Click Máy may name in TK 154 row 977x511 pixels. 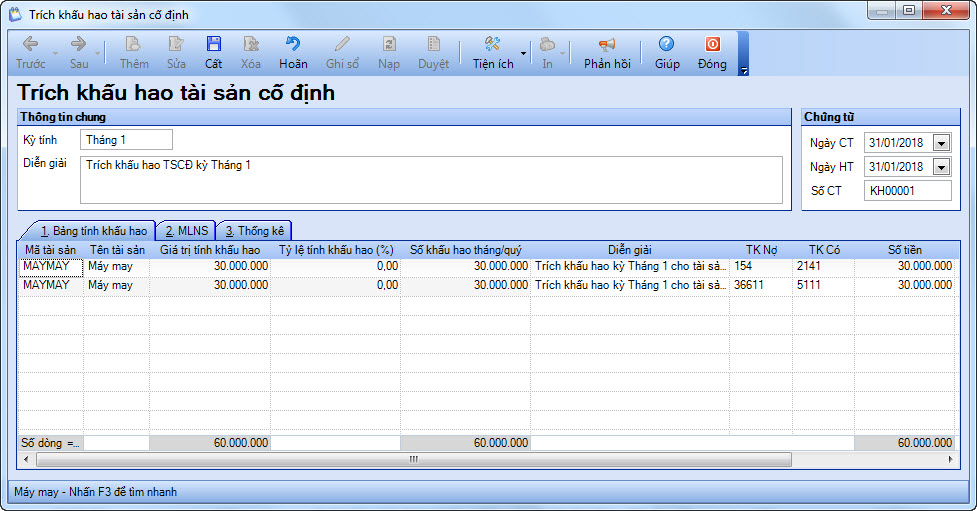tap(117, 266)
